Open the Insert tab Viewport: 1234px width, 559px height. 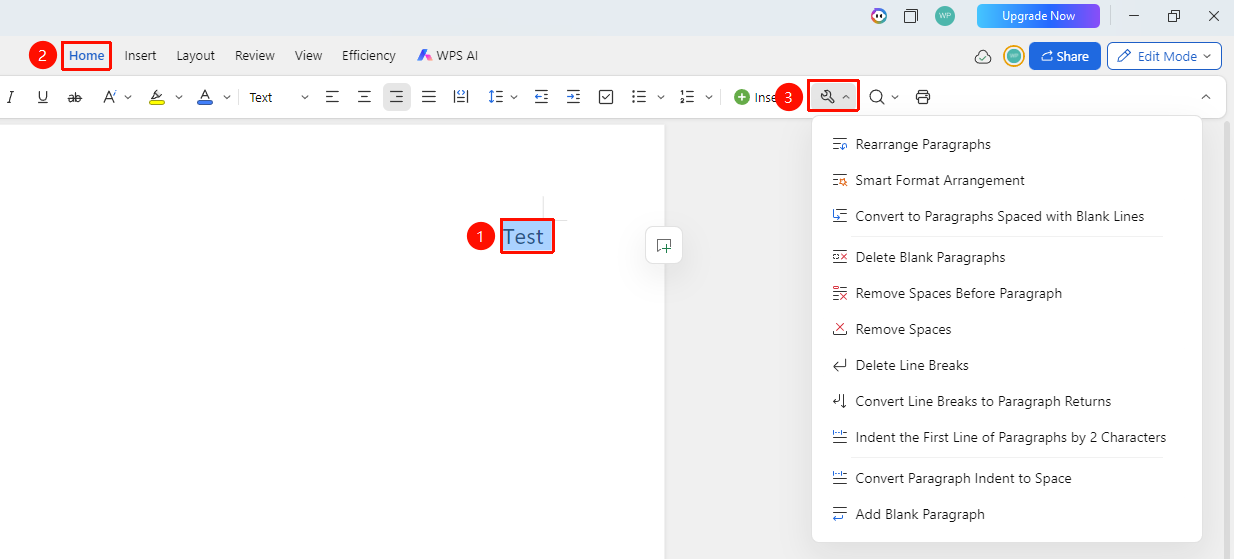point(140,56)
